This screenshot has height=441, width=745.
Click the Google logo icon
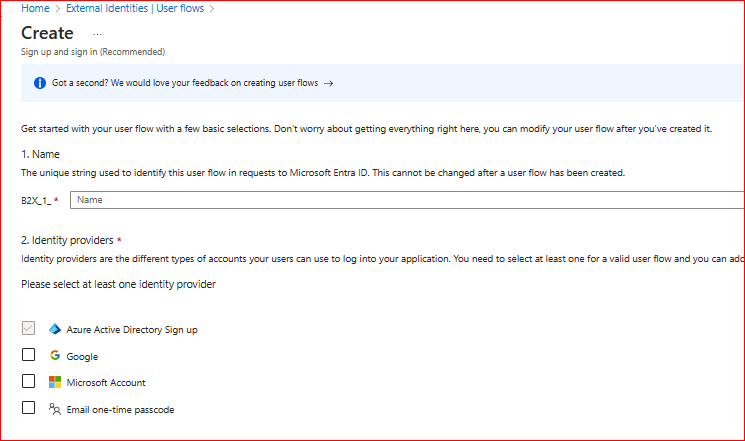pyautogui.click(x=55, y=355)
